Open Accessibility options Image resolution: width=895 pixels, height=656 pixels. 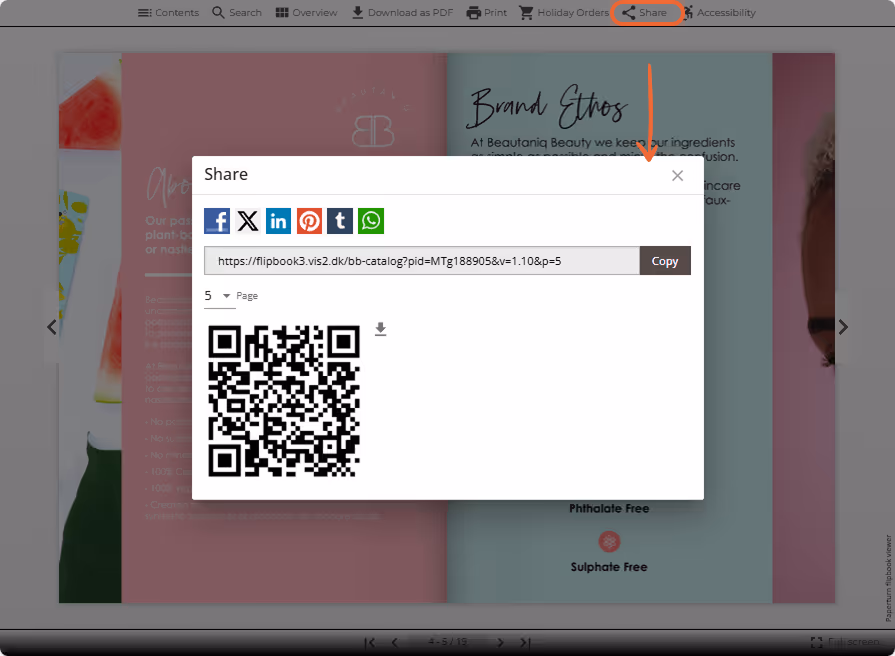719,13
